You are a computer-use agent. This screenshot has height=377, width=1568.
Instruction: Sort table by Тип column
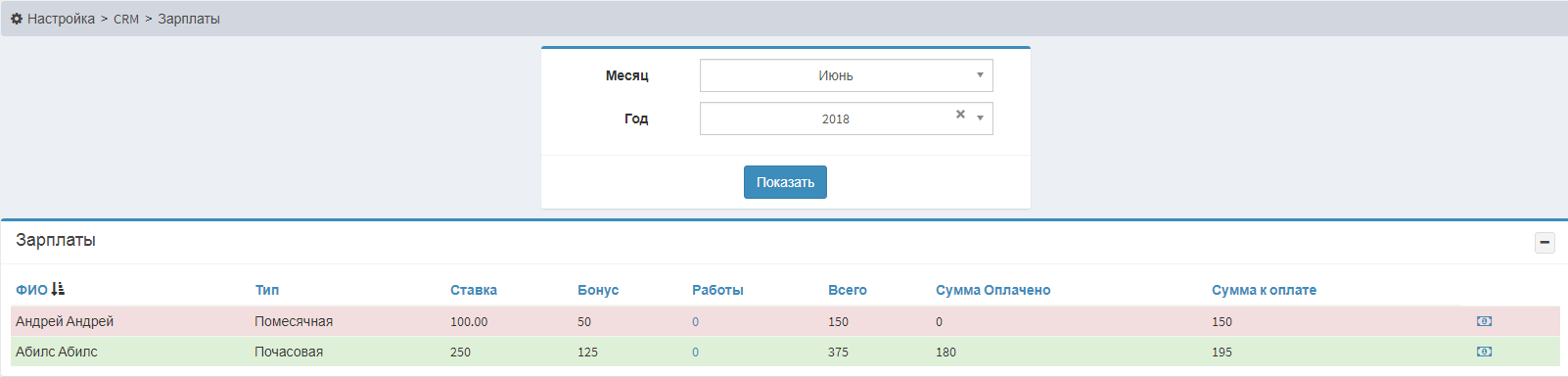tap(267, 290)
